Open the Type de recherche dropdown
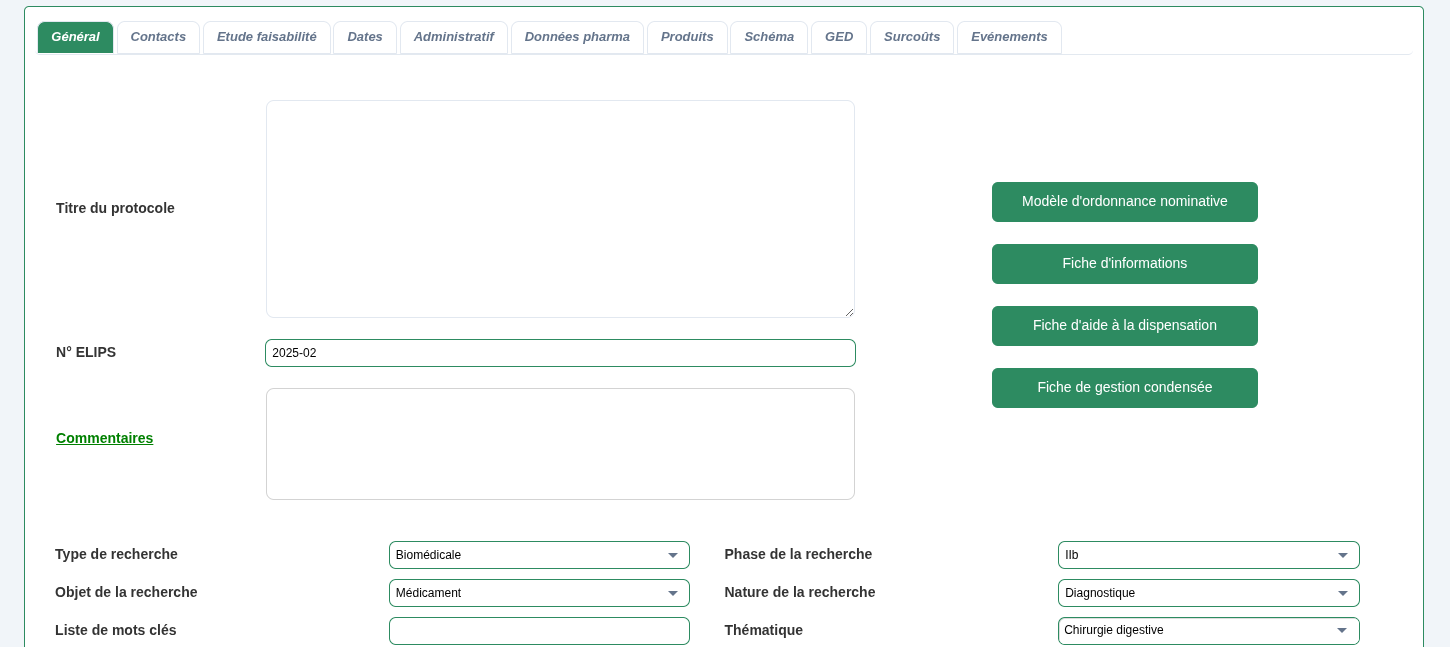Viewport: 1450px width, 647px height. [x=539, y=555]
